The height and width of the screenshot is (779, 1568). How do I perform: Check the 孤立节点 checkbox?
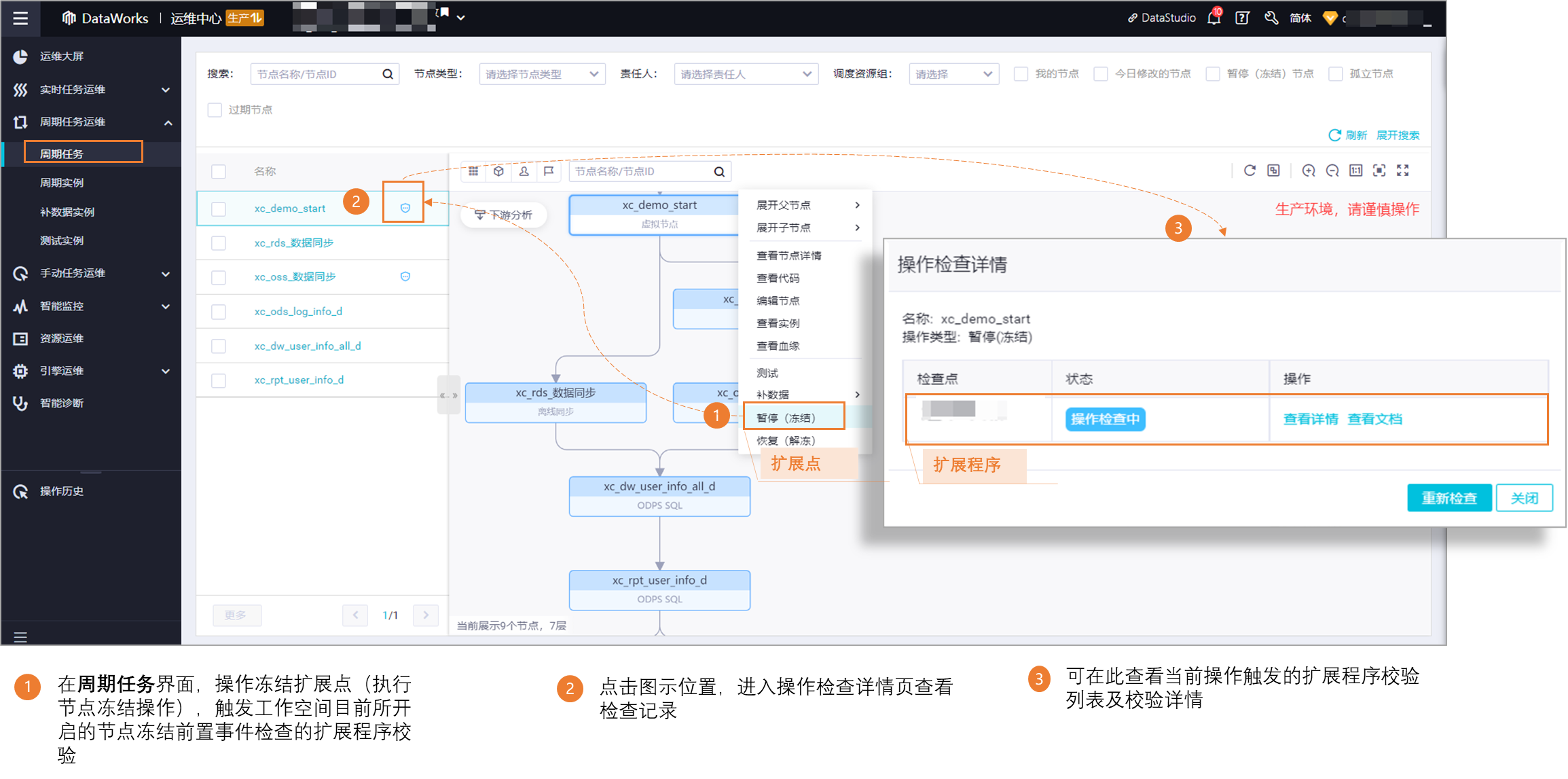(1335, 74)
